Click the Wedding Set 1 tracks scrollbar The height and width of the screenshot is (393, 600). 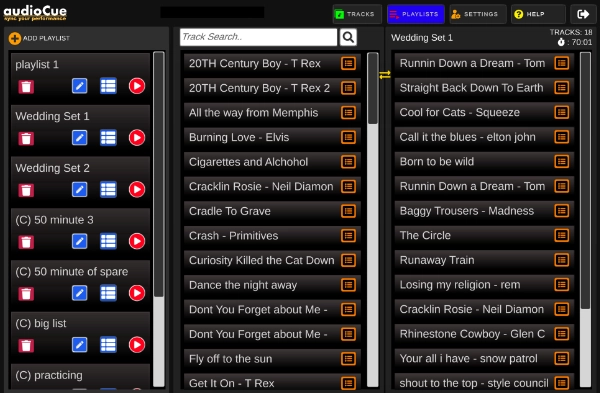[585, 181]
